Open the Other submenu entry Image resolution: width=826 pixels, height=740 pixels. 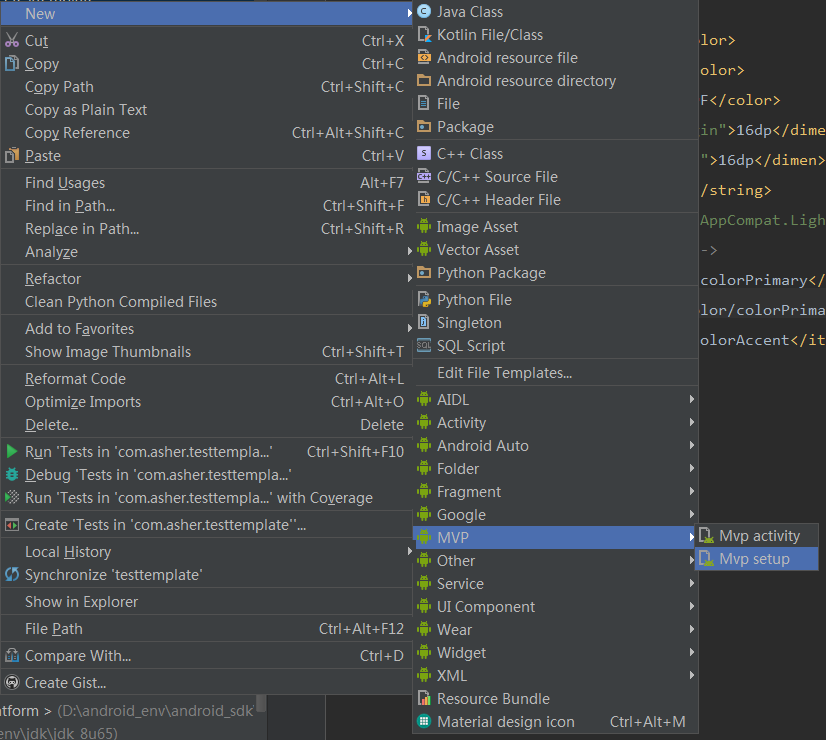555,560
